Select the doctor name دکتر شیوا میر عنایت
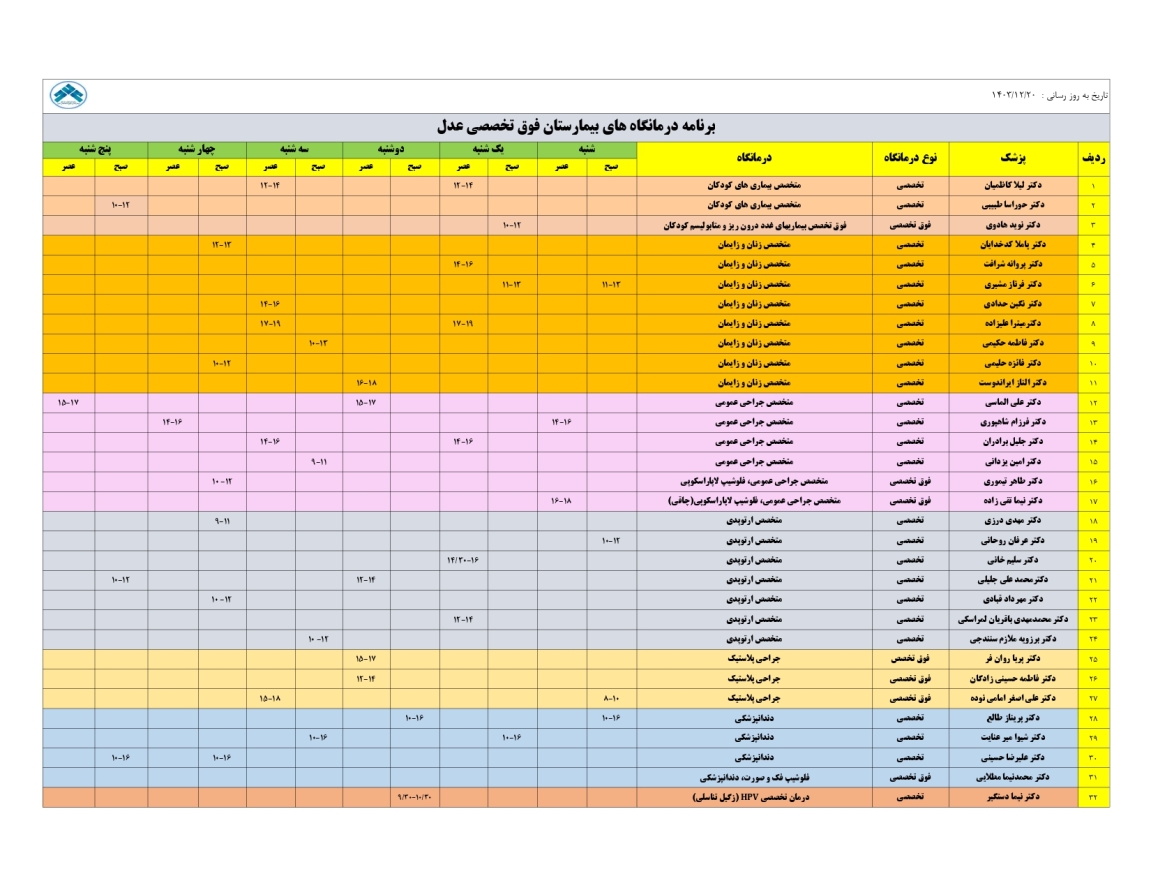This screenshot has width=1151, height=890. pos(1013,737)
